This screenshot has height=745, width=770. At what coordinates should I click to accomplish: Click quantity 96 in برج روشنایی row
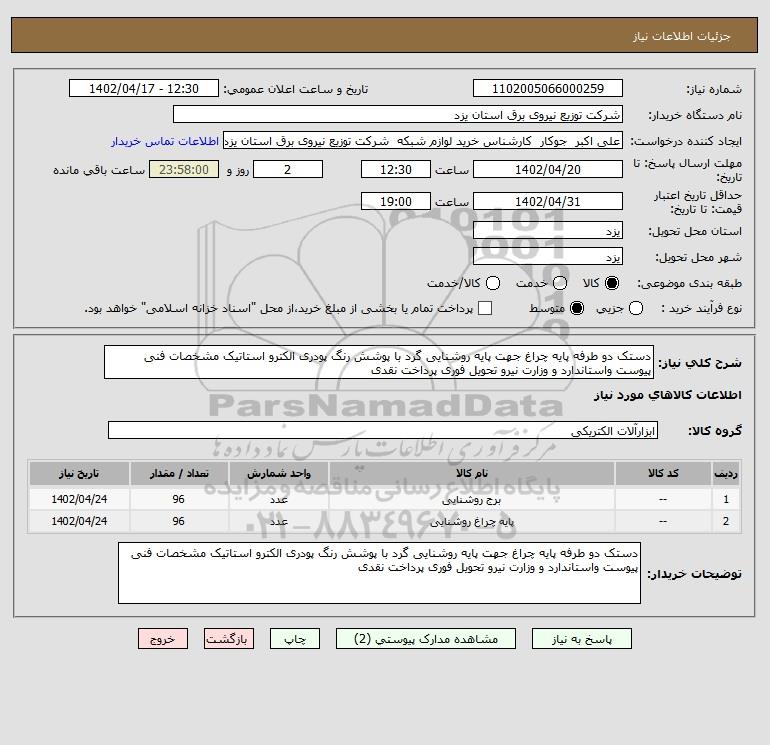(x=179, y=499)
